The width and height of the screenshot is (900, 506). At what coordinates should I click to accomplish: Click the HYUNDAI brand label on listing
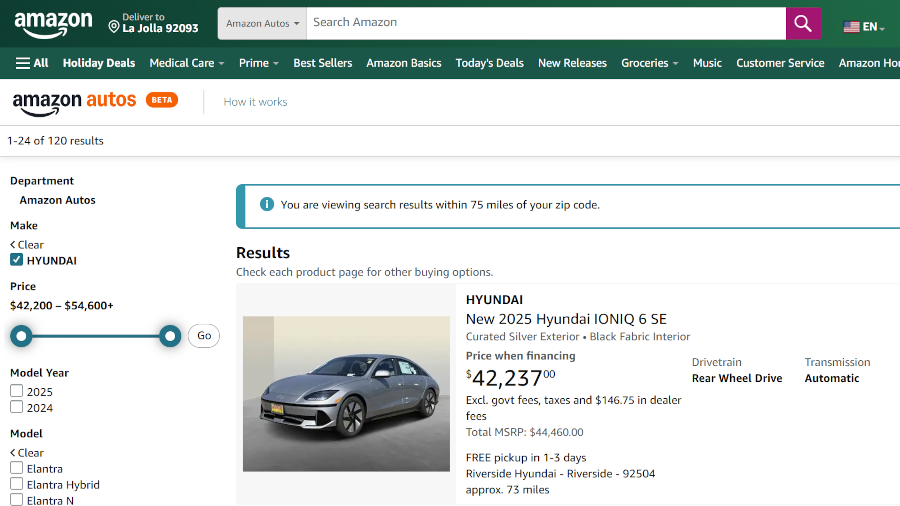click(x=494, y=299)
